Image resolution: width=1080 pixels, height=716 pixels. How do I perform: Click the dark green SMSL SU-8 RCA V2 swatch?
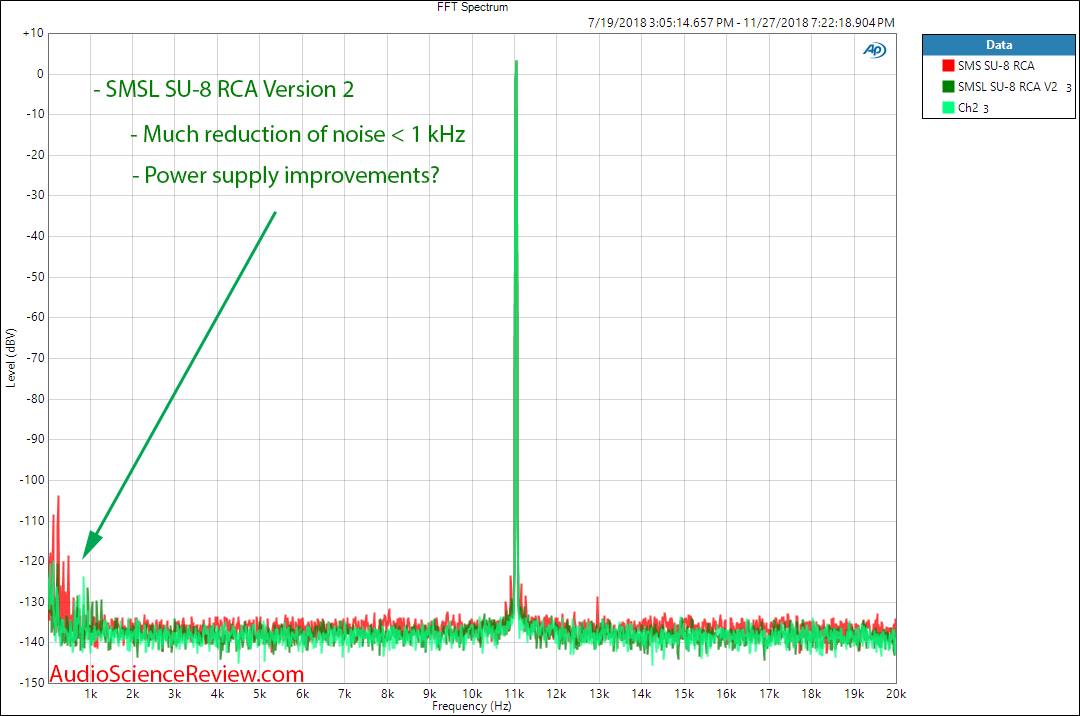pyautogui.click(x=948, y=87)
